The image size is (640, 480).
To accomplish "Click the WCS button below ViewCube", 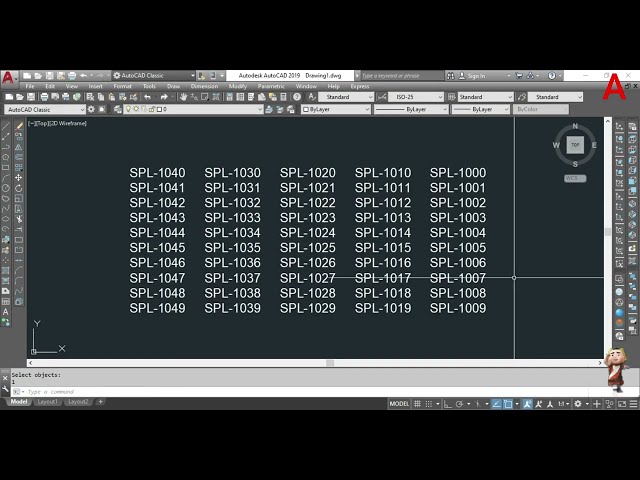I will (x=573, y=178).
